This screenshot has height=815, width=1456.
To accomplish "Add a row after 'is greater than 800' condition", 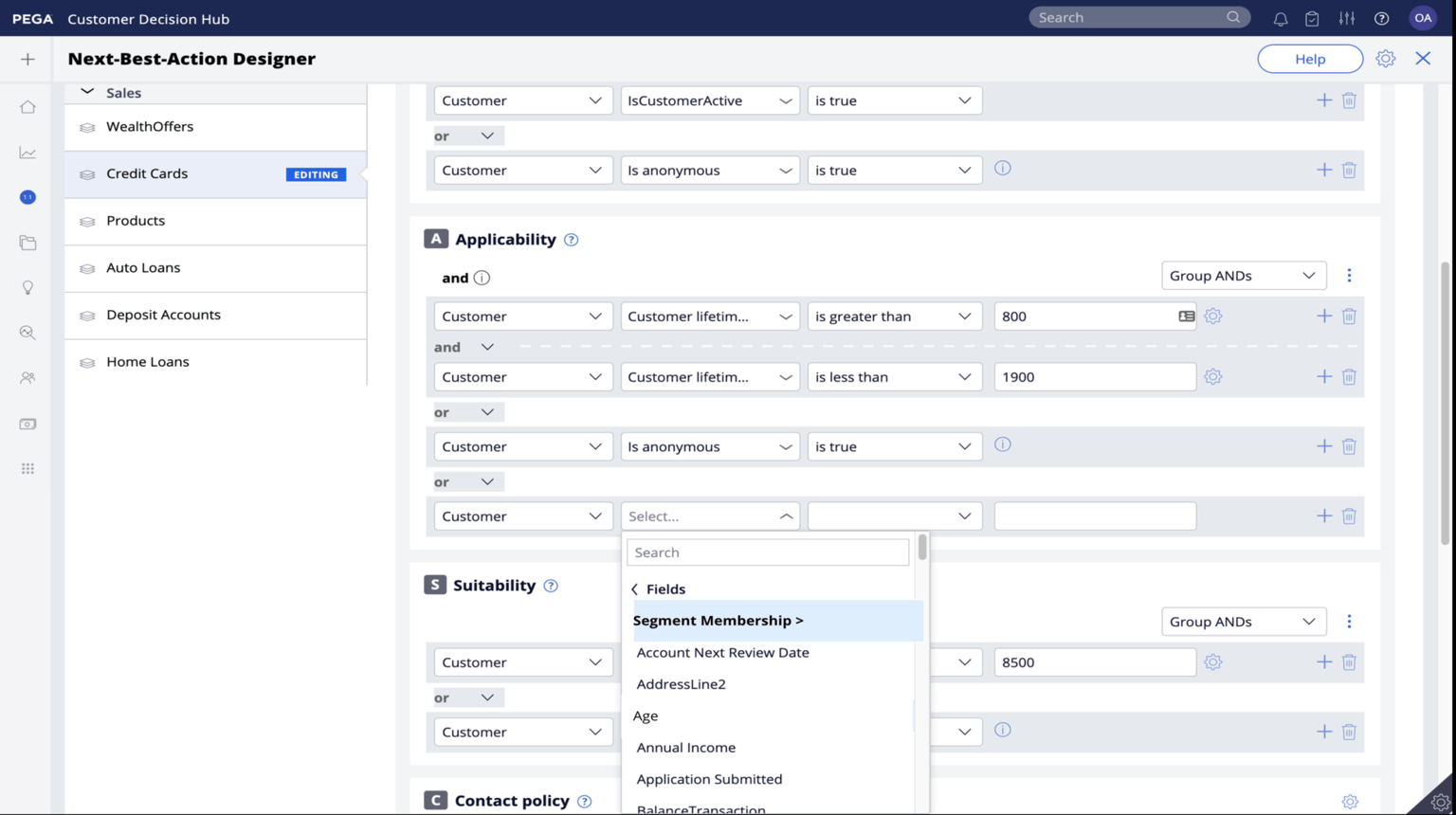I will [x=1323, y=317].
